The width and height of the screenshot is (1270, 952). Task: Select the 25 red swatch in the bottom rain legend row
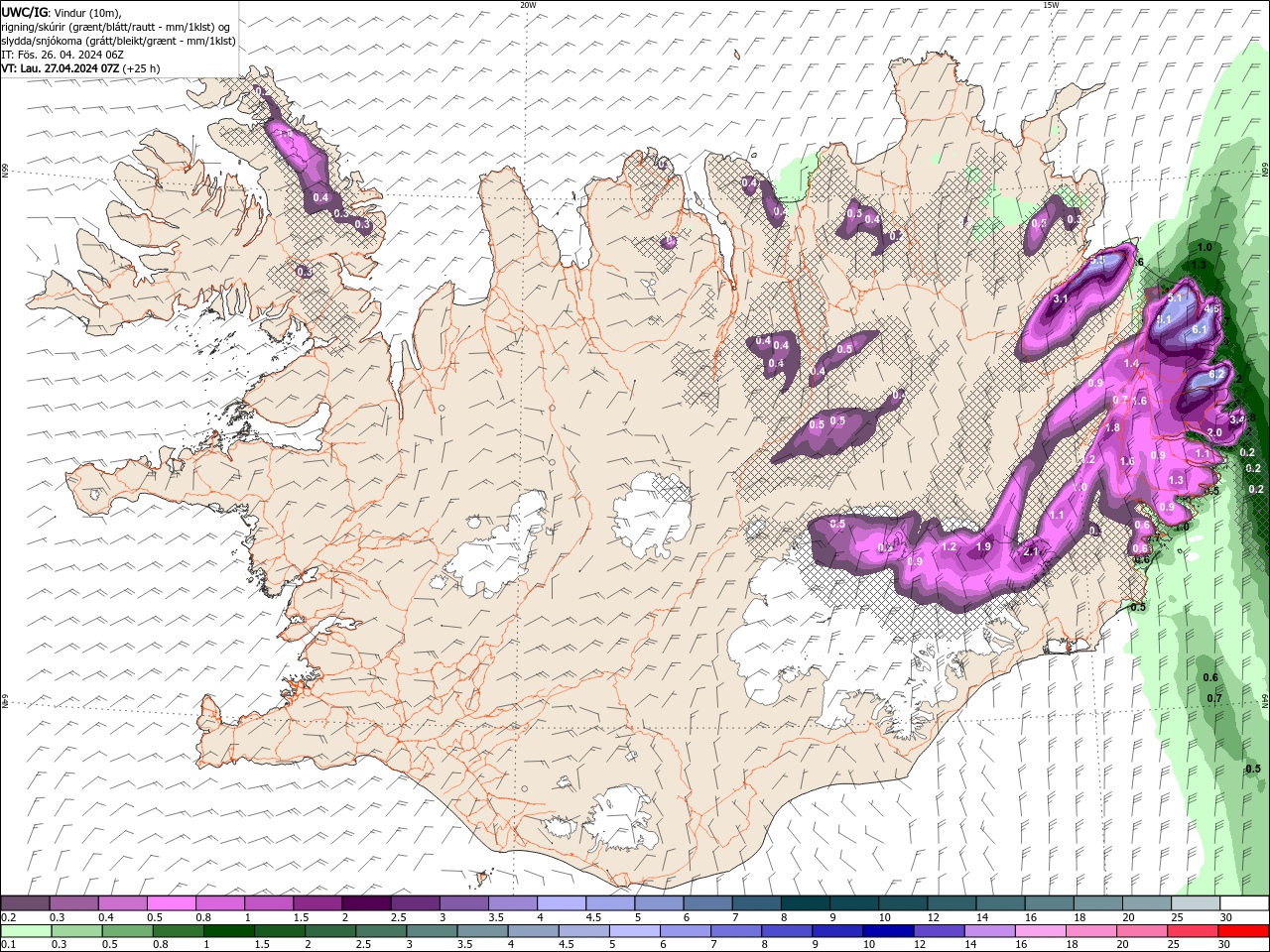(1192, 931)
